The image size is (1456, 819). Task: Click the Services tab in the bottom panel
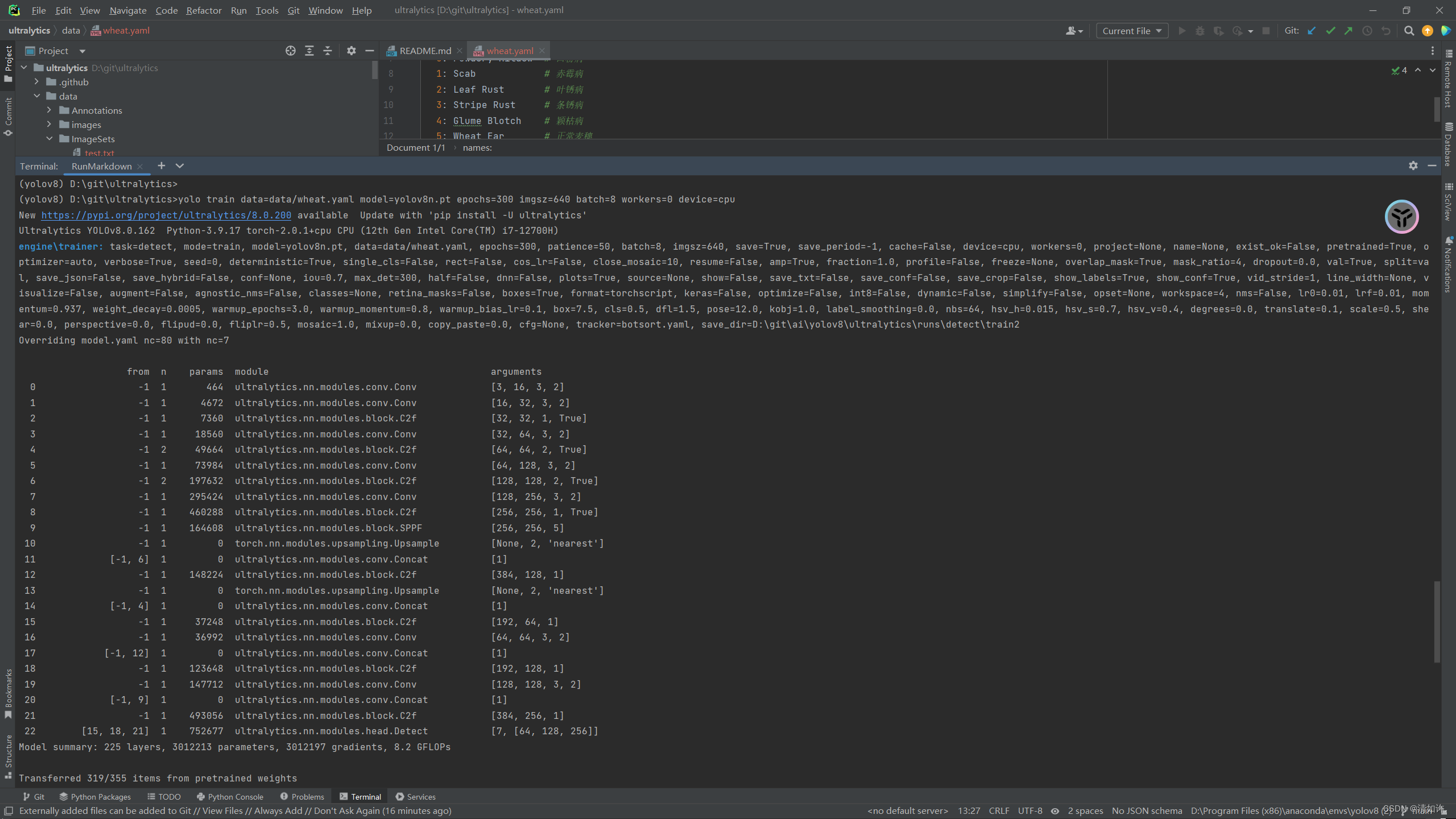tap(419, 797)
